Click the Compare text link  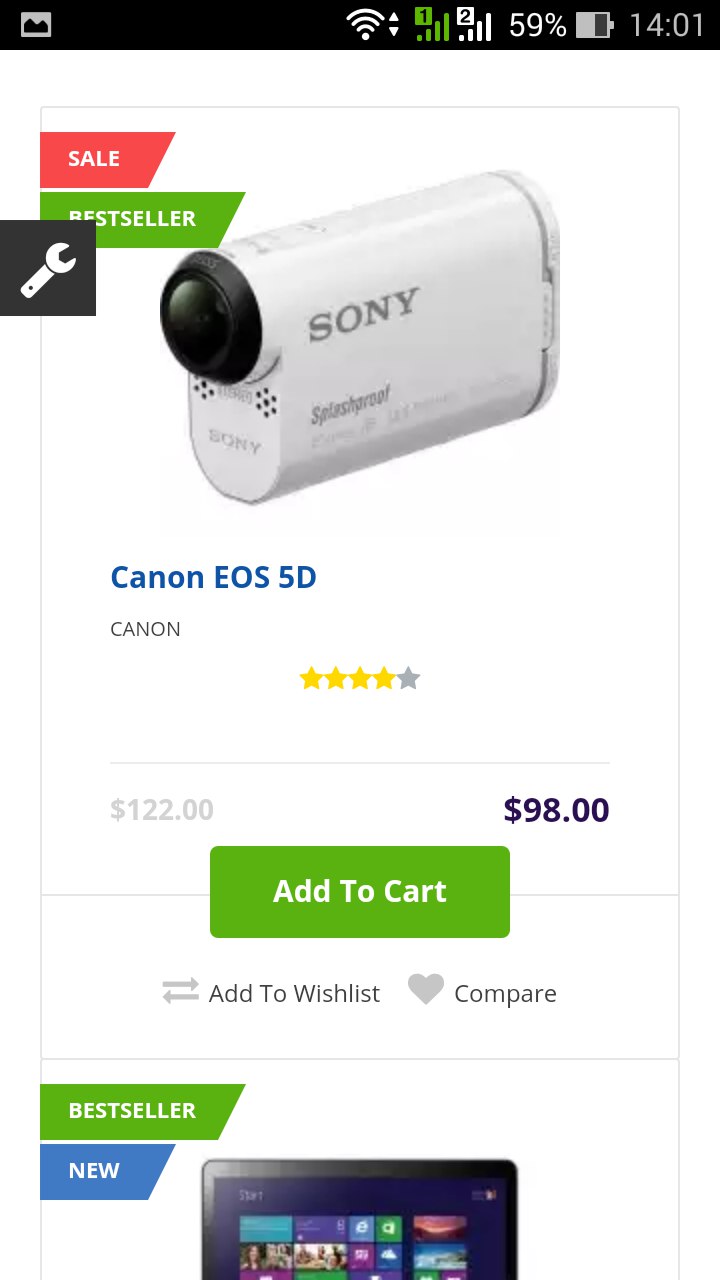click(505, 994)
